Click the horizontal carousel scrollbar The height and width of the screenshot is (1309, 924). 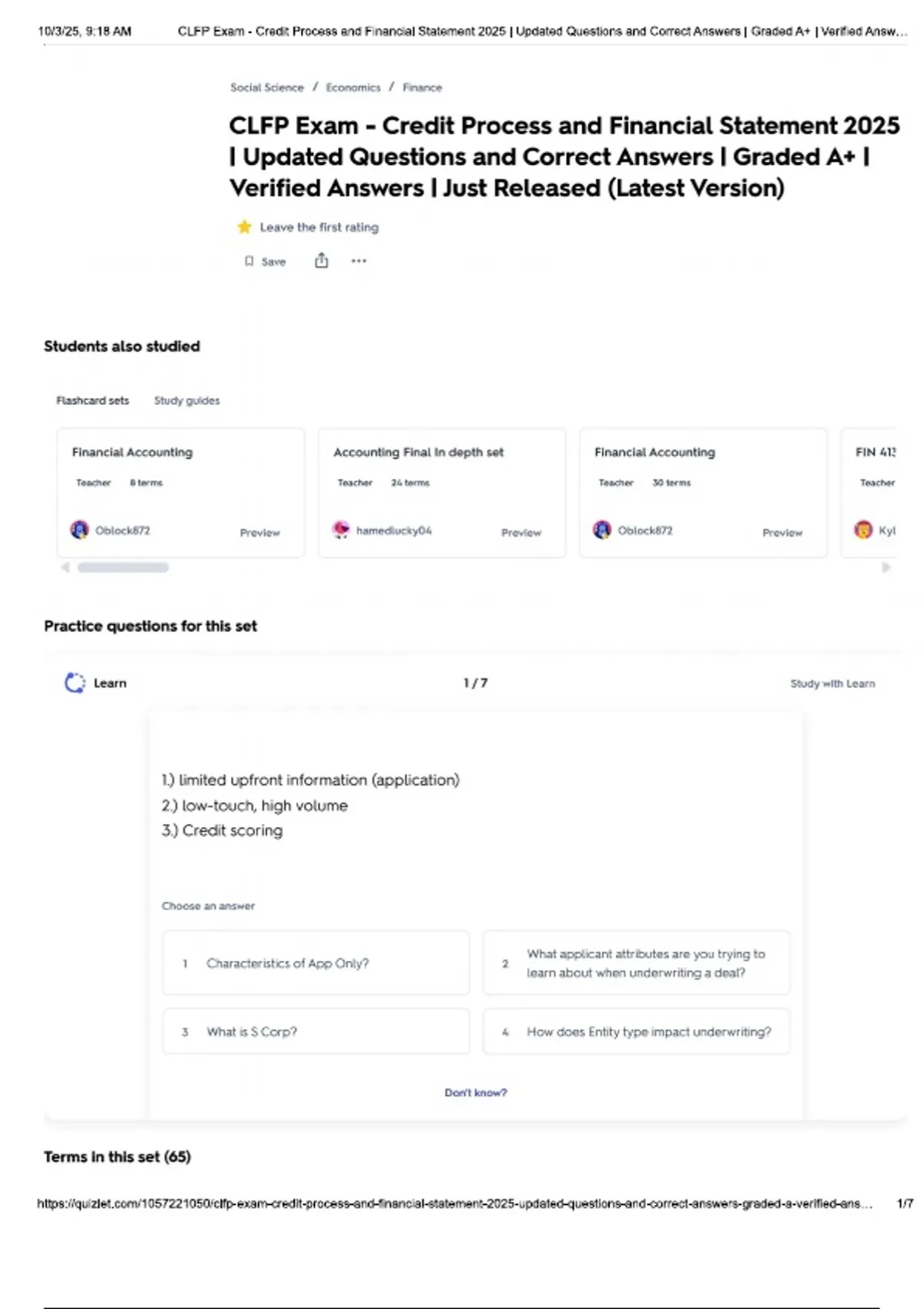(x=123, y=567)
